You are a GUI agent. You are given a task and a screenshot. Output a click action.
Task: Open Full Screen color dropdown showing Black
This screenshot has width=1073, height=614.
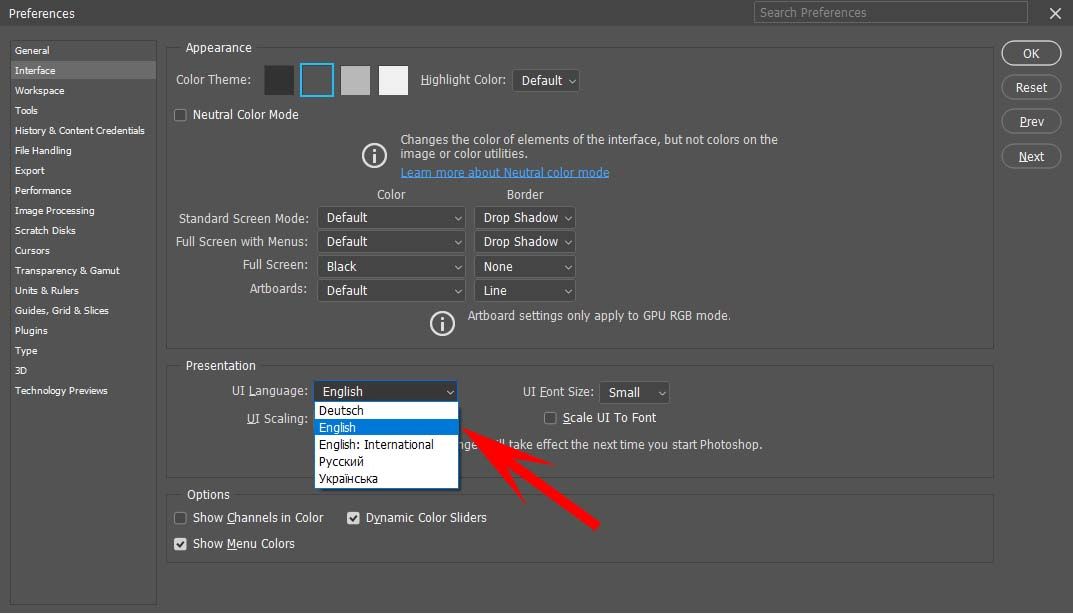click(391, 266)
